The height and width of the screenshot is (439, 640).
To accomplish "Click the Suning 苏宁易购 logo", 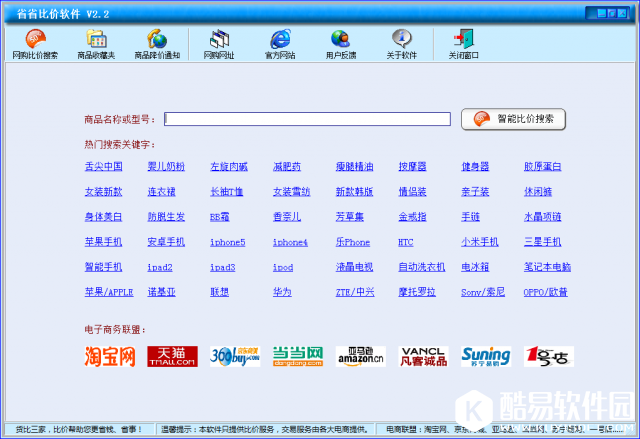I will tap(486, 357).
